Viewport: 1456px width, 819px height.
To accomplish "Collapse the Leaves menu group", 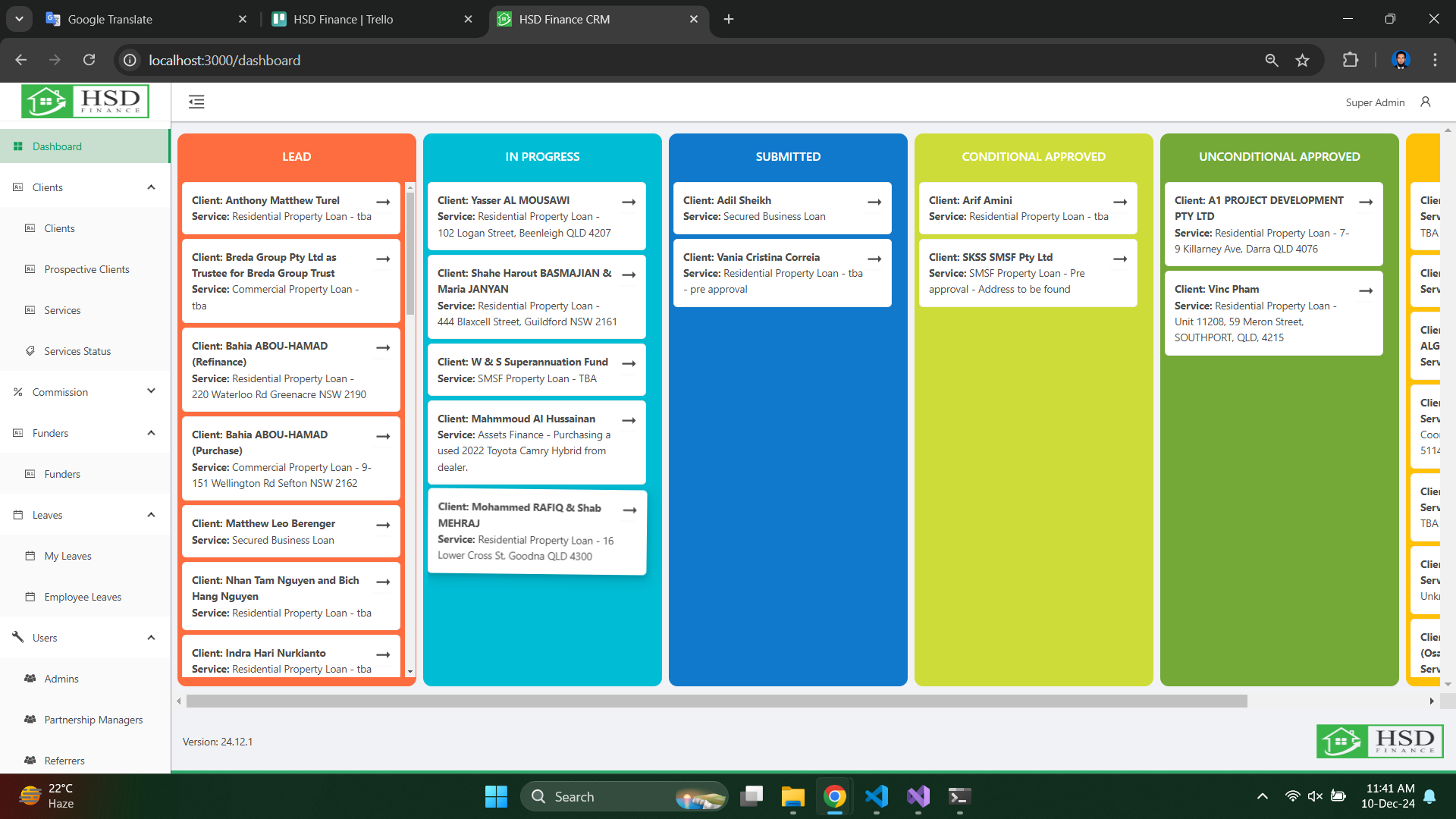I will [151, 515].
